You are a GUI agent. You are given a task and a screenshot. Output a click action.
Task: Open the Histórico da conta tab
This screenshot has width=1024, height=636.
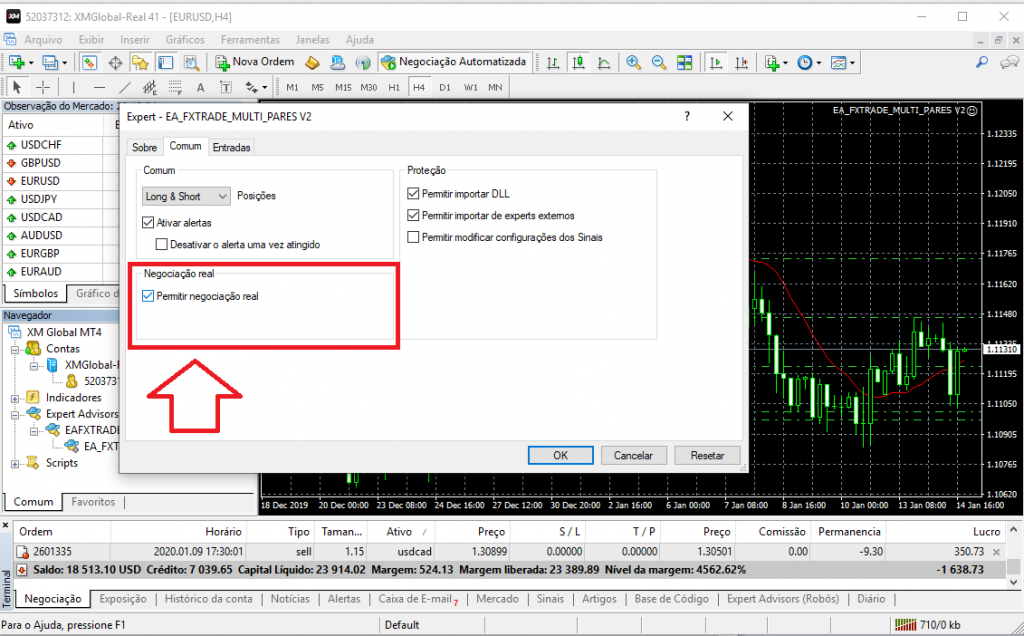[x=208, y=599]
